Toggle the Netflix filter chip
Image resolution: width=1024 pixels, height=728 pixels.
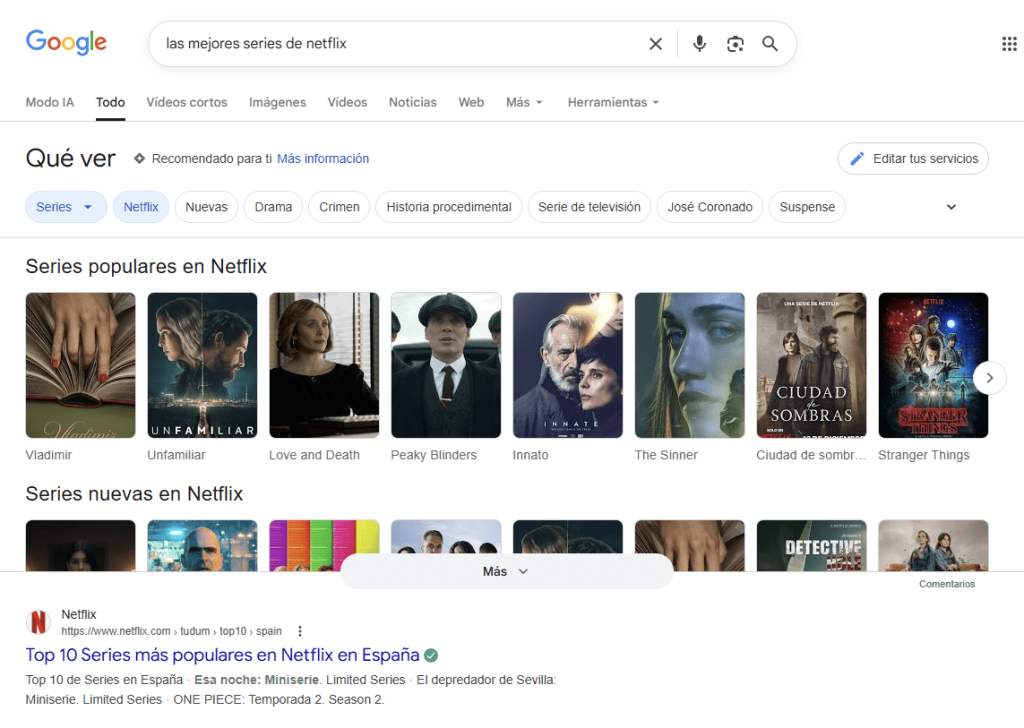141,207
